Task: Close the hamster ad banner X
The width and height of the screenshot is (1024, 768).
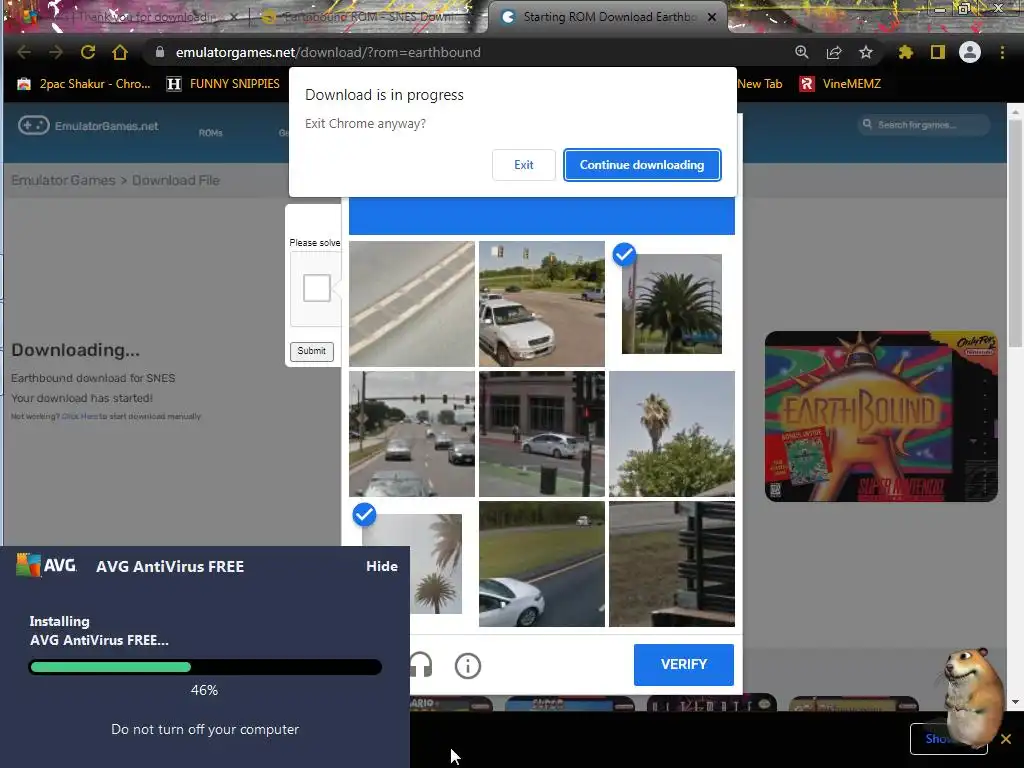Action: (x=1006, y=739)
